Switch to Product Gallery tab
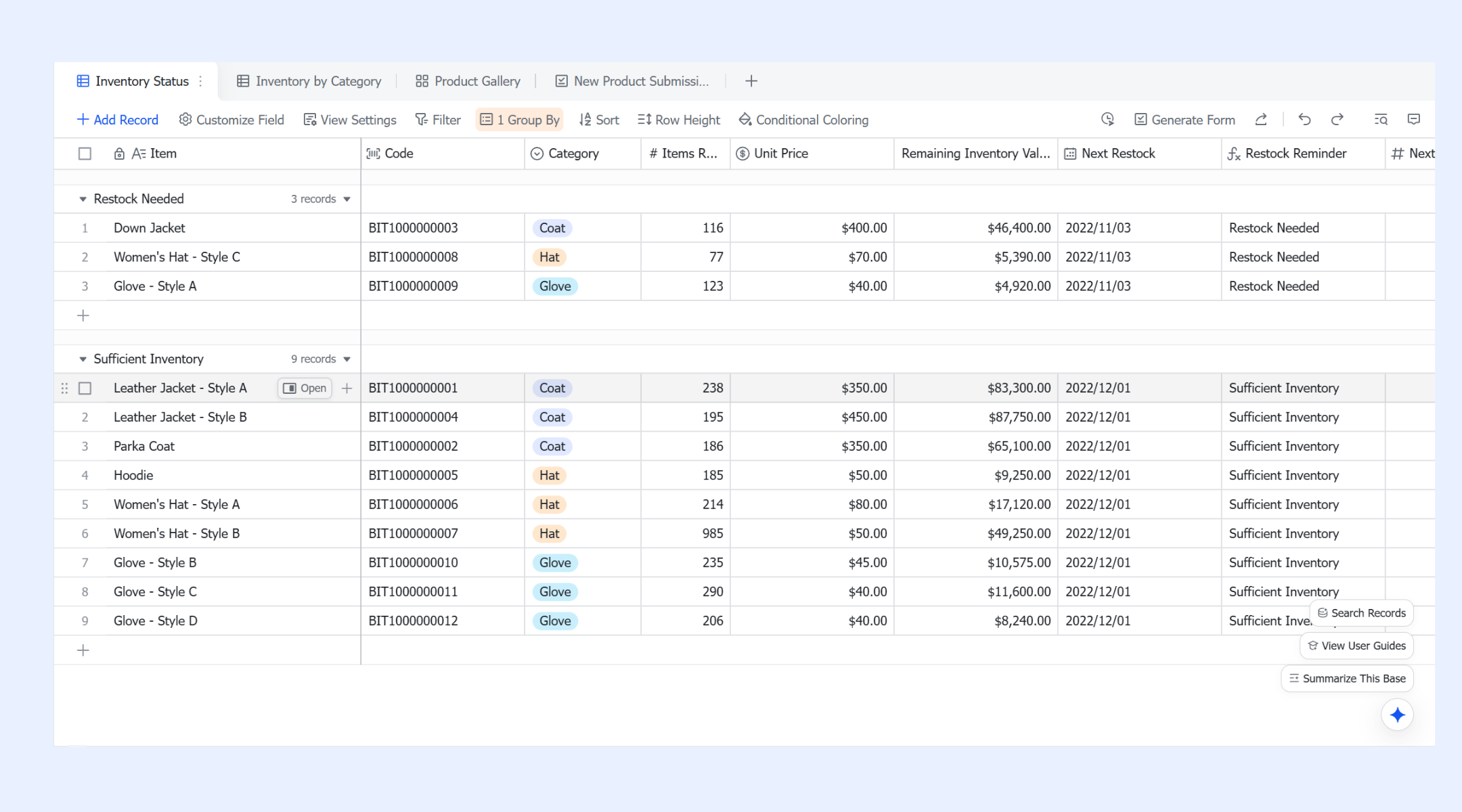Screen dimensions: 1462x812 (x=468, y=81)
